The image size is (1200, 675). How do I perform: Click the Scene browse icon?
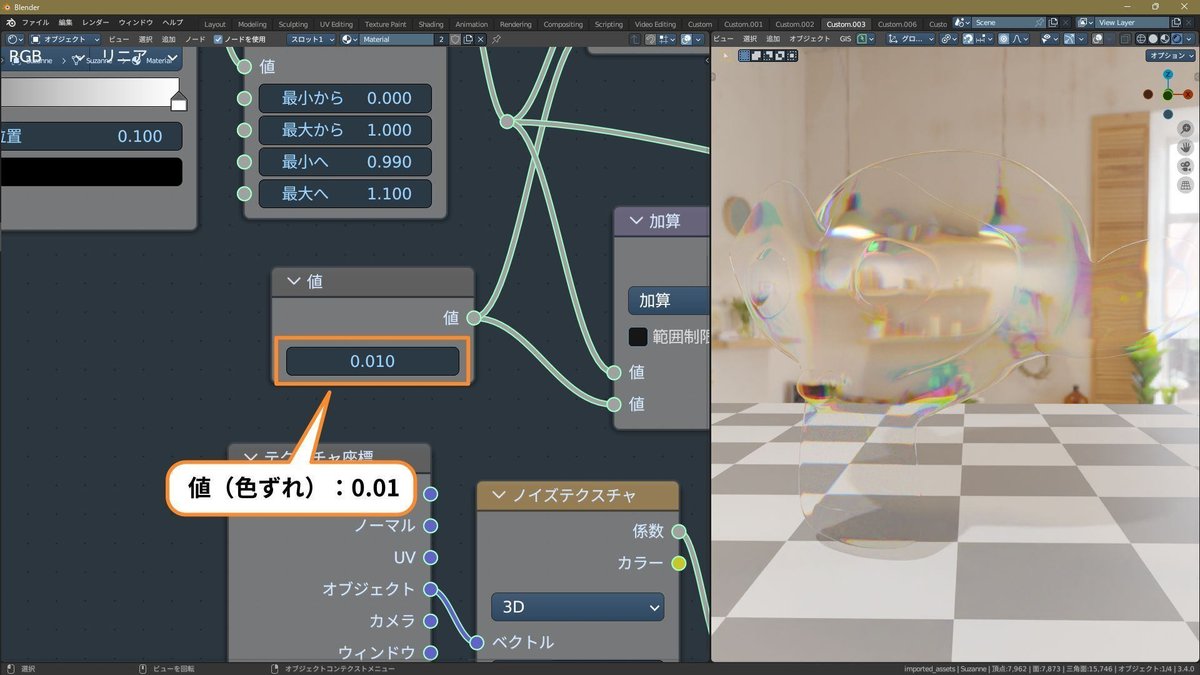pyautogui.click(x=962, y=22)
